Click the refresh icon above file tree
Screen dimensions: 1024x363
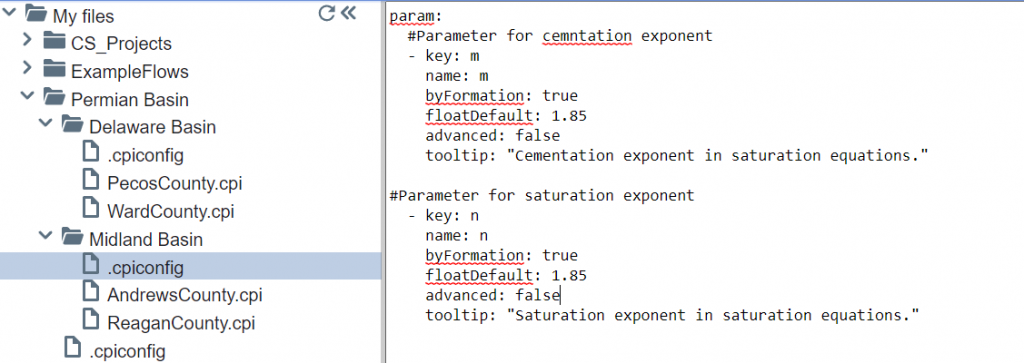click(x=327, y=13)
